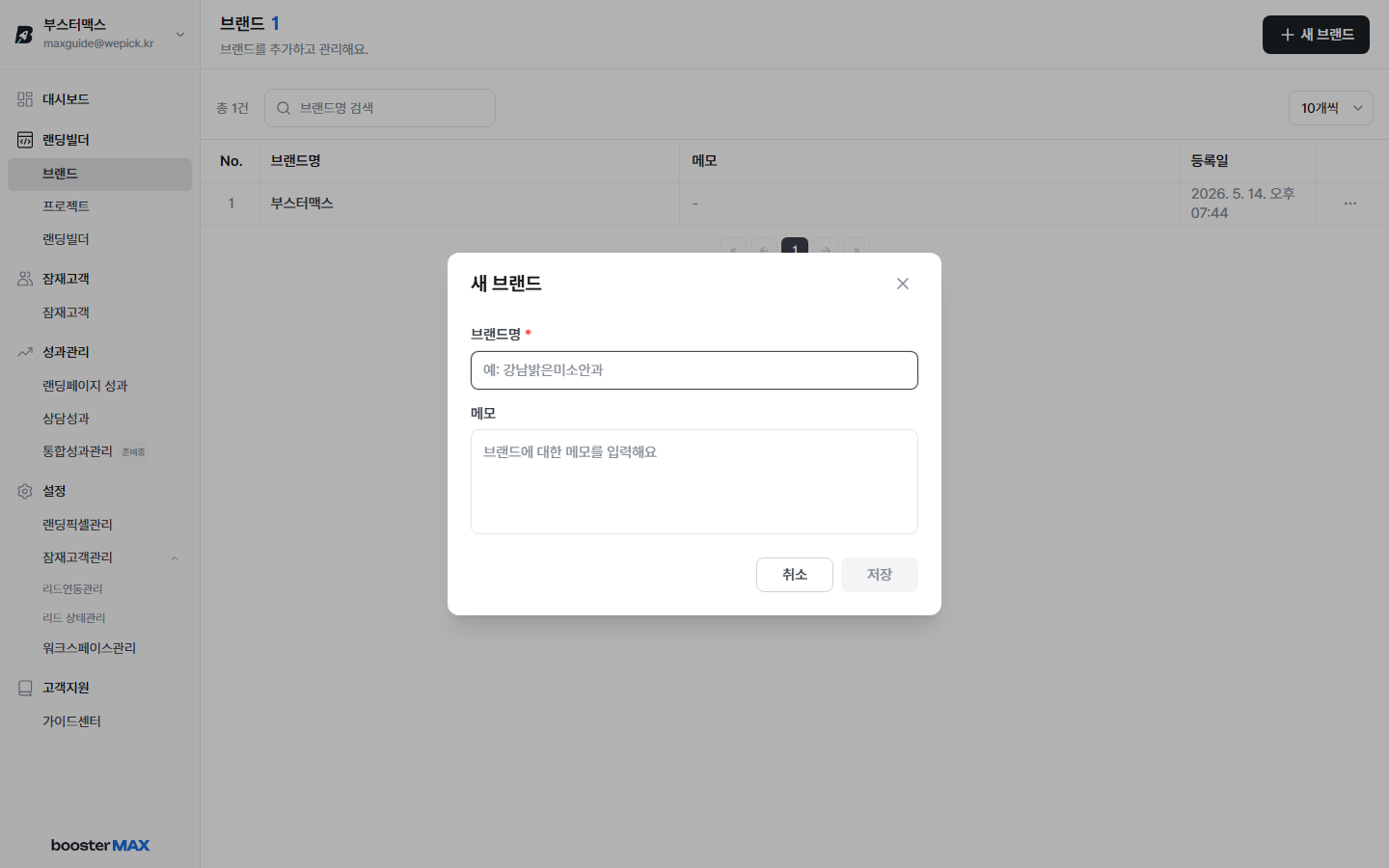This screenshot has width=1389, height=868.
Task: Click the 성과관리 trend chart icon
Action: click(x=25, y=352)
